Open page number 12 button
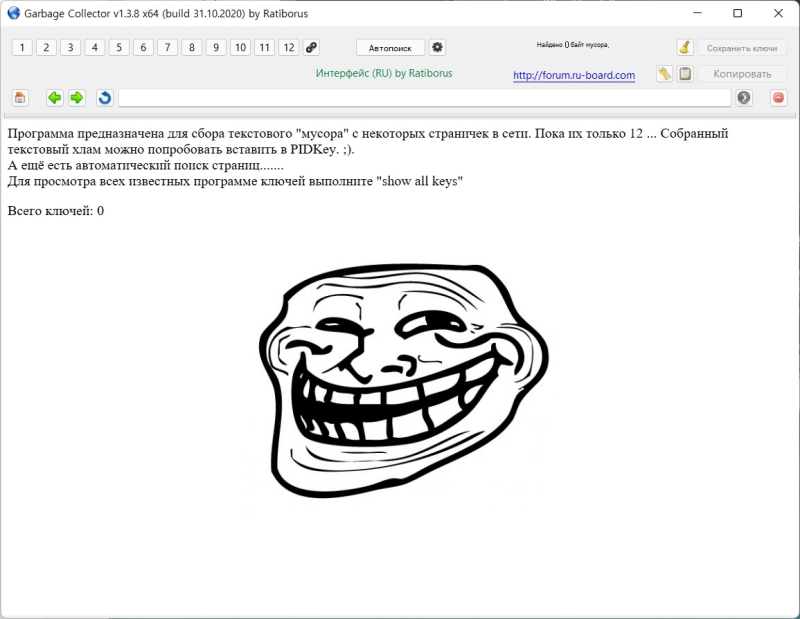The image size is (800, 619). (289, 47)
